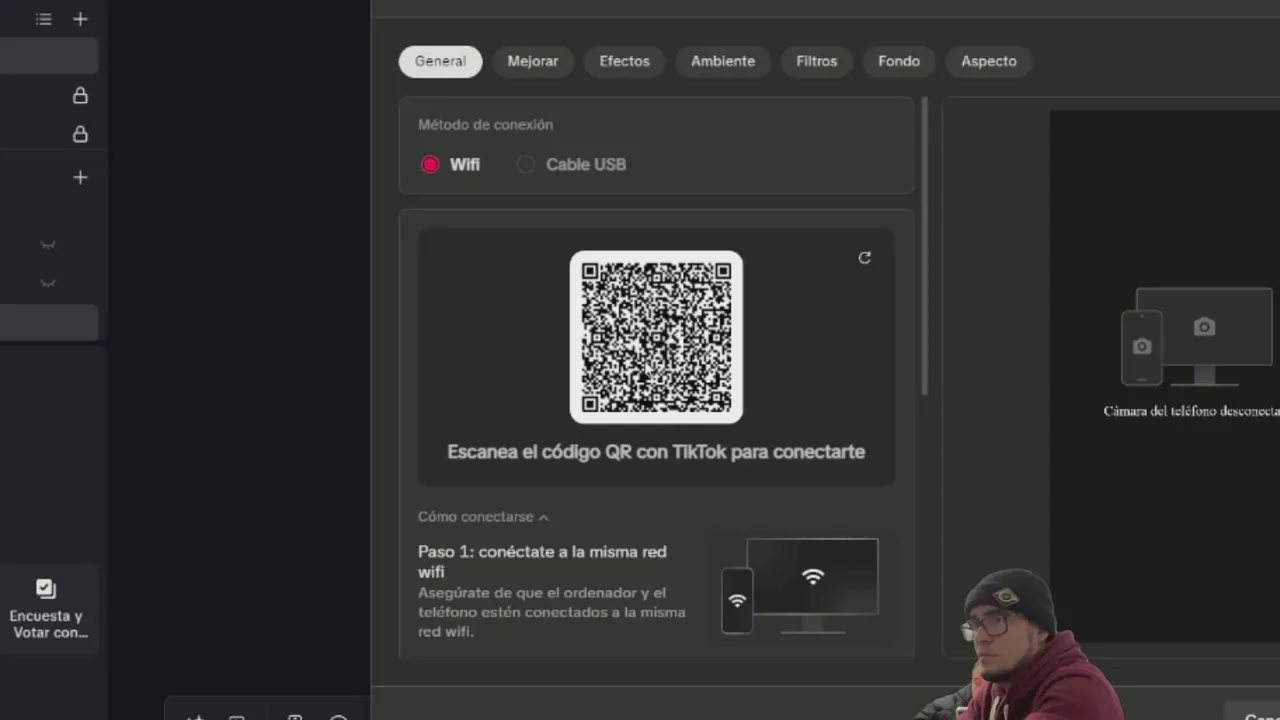Switch to the Ambiente tab
Image resolution: width=1280 pixels, height=720 pixels.
(722, 61)
